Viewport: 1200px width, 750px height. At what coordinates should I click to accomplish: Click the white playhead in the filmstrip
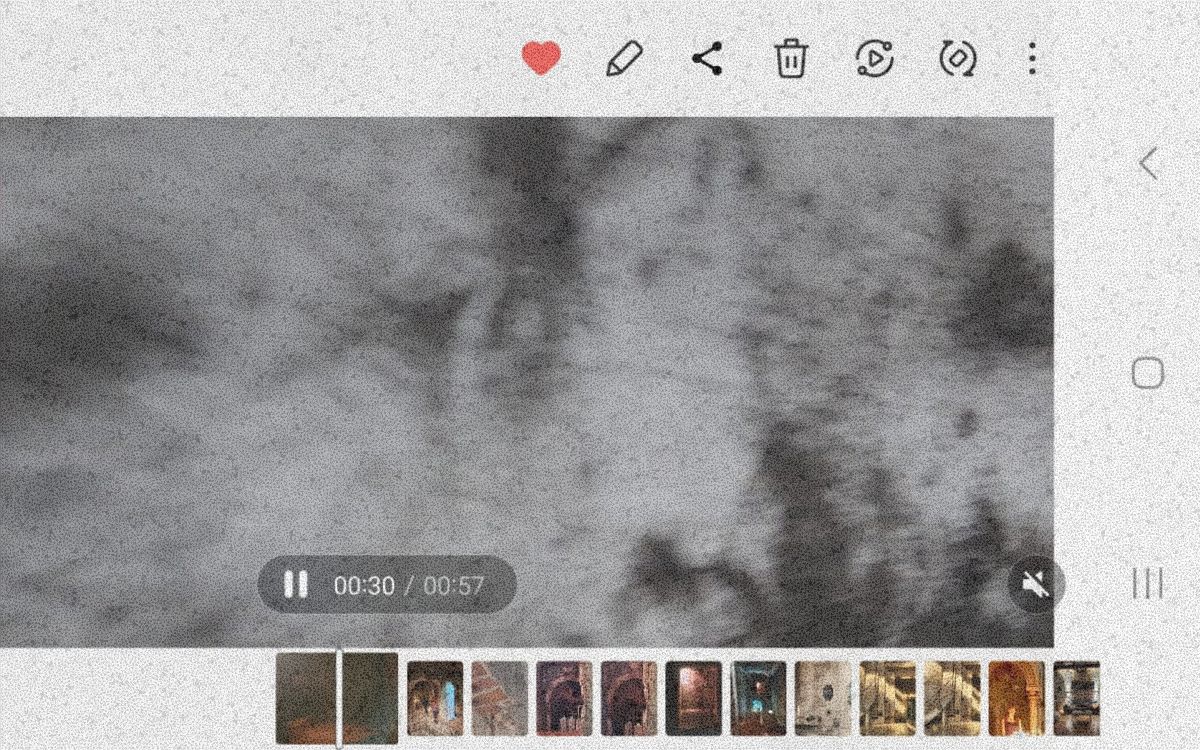click(339, 698)
